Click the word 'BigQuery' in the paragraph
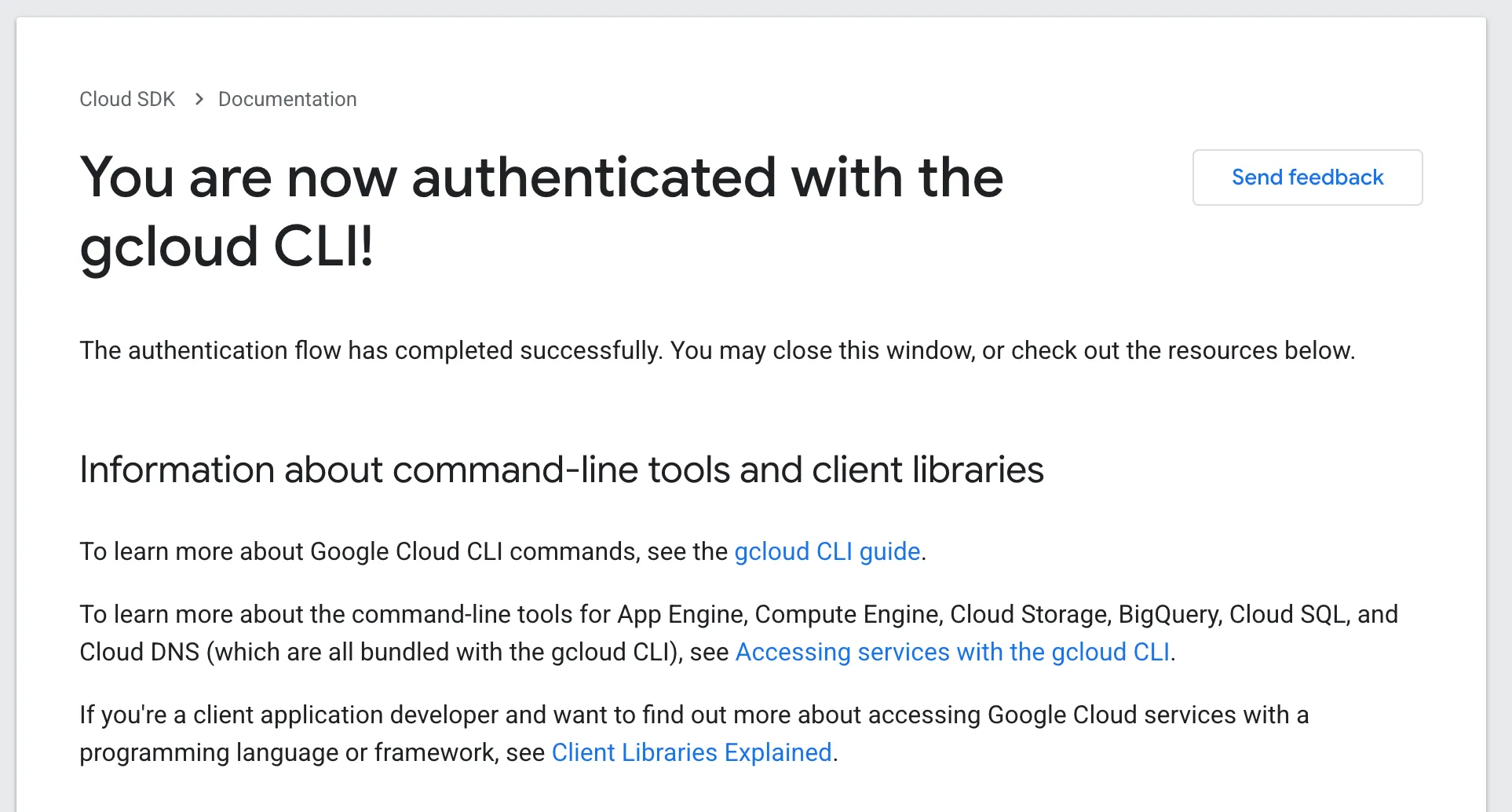 (1169, 614)
